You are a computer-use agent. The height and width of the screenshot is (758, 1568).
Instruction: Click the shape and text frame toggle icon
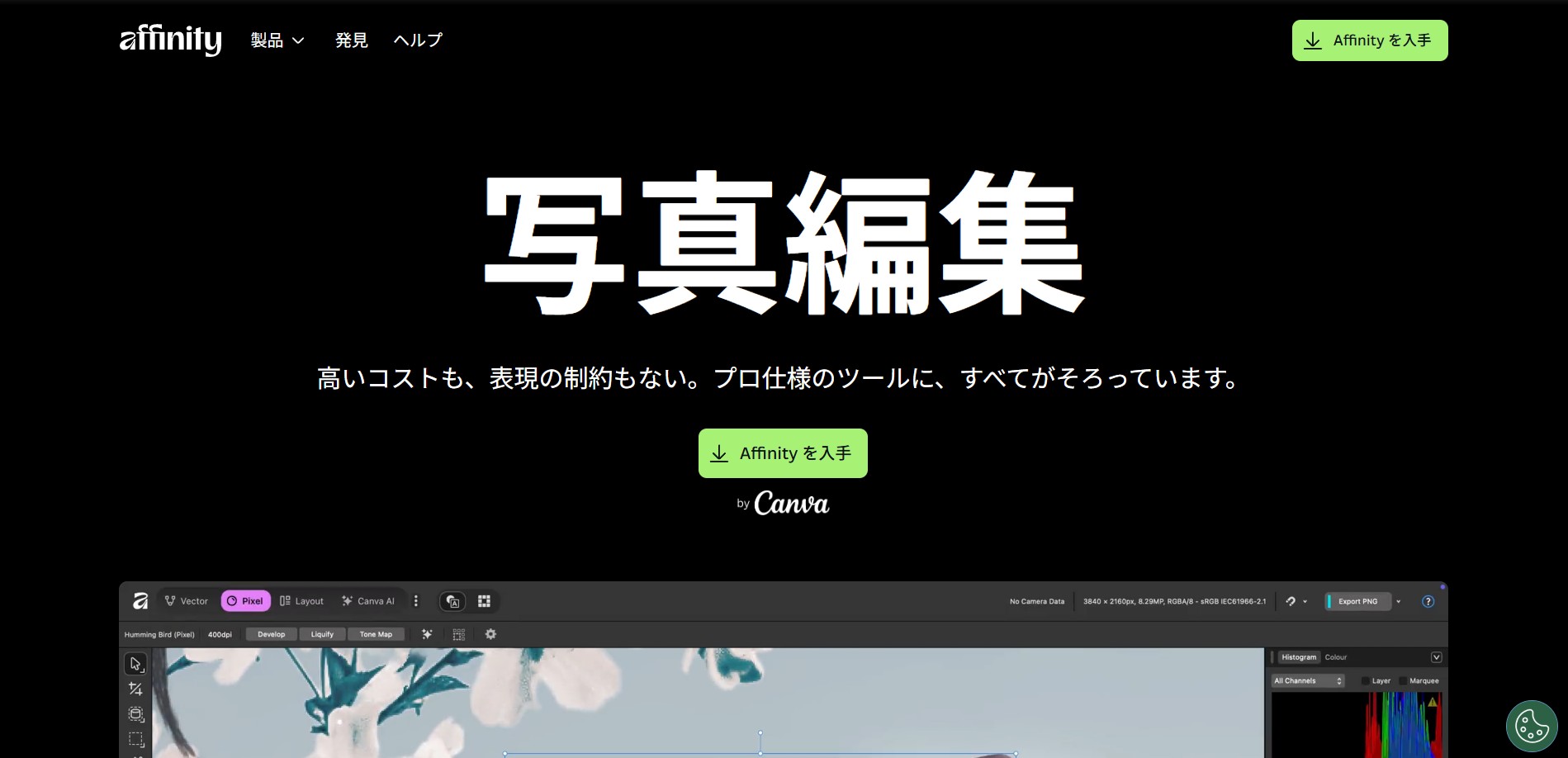pyautogui.click(x=452, y=601)
